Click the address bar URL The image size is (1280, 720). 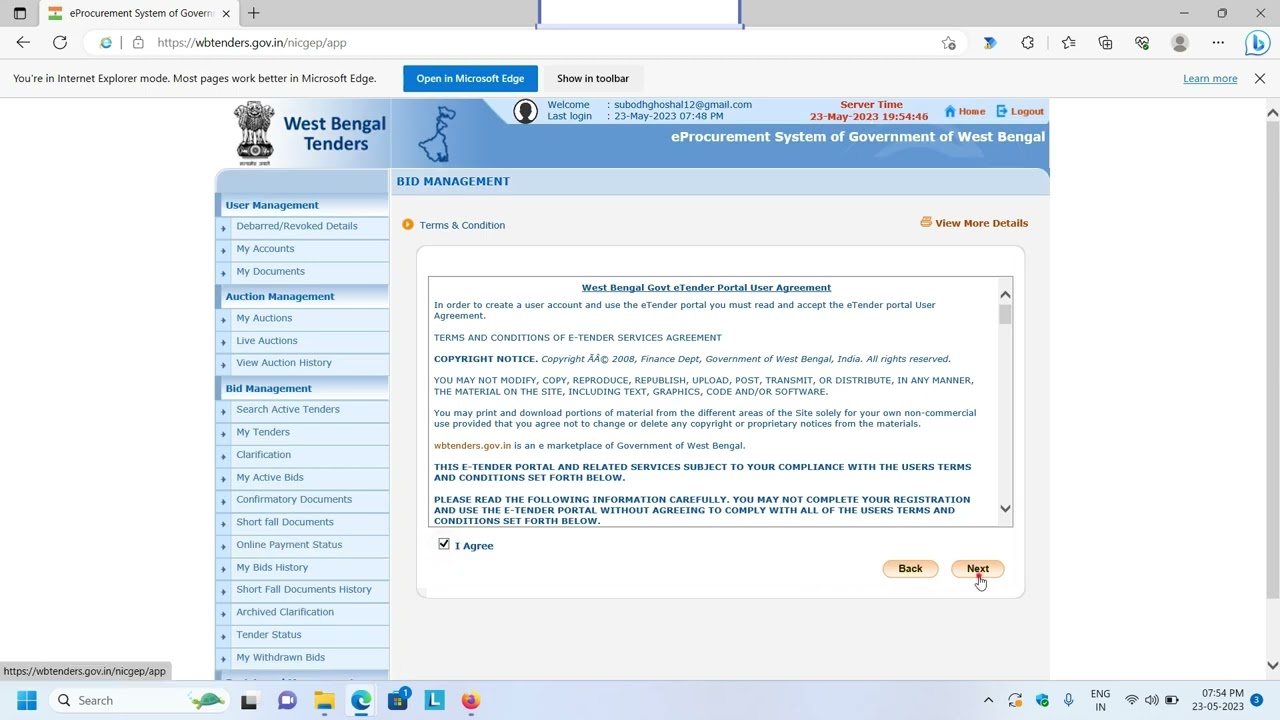(x=252, y=43)
